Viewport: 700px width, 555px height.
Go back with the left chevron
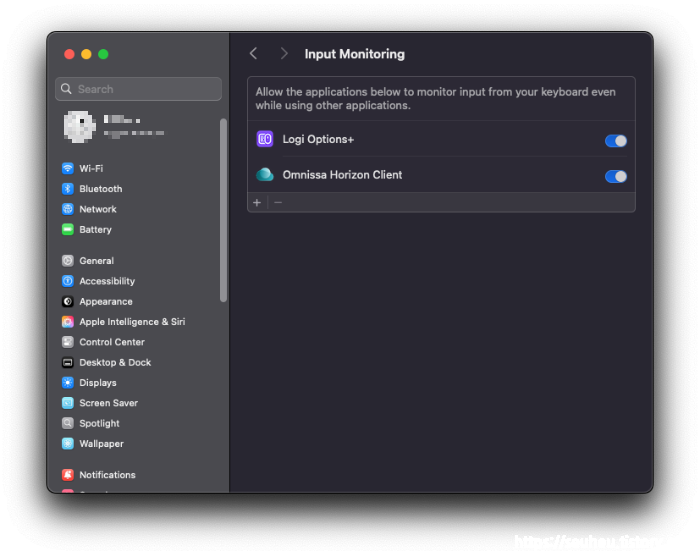254,54
